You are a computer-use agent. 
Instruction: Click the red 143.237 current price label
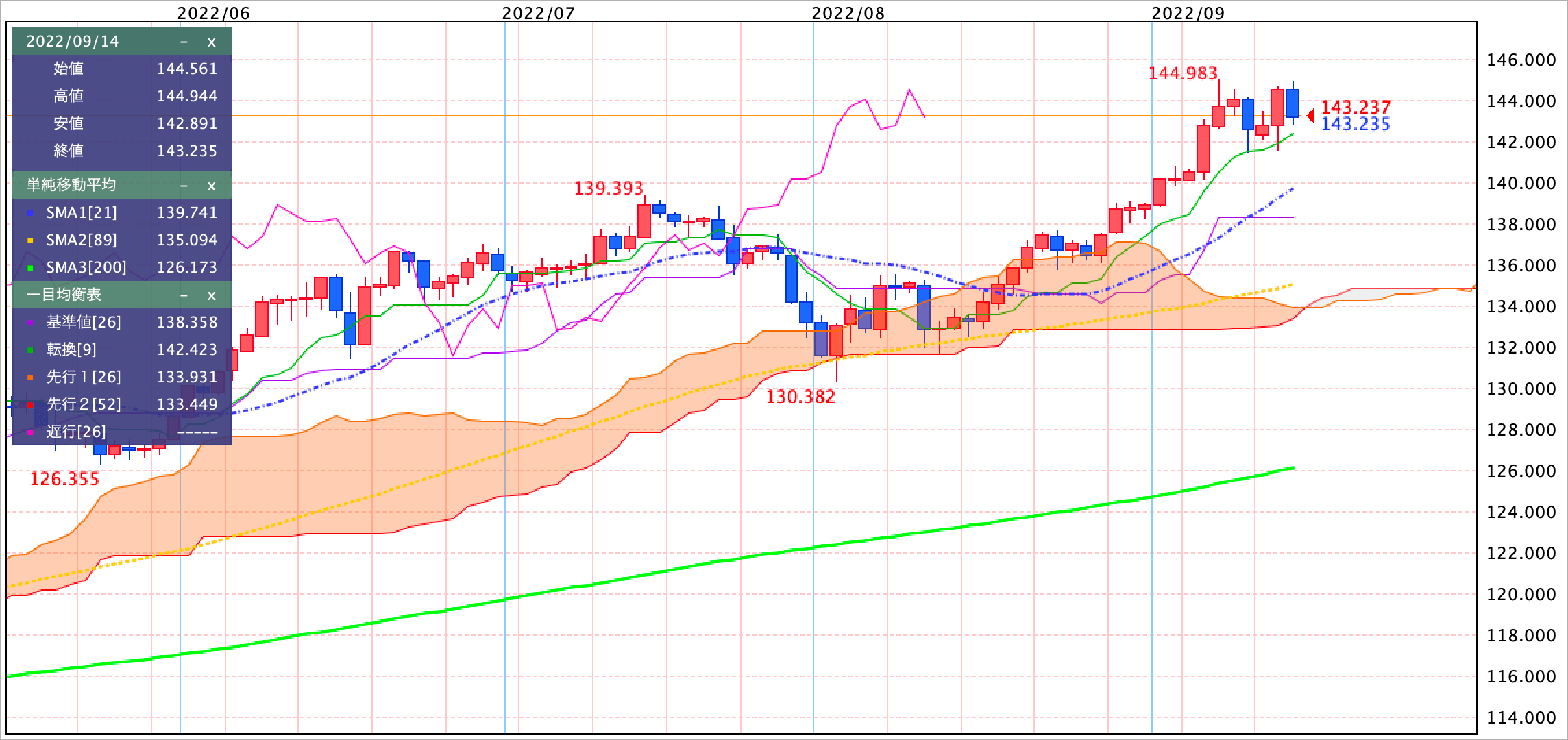tap(1356, 108)
